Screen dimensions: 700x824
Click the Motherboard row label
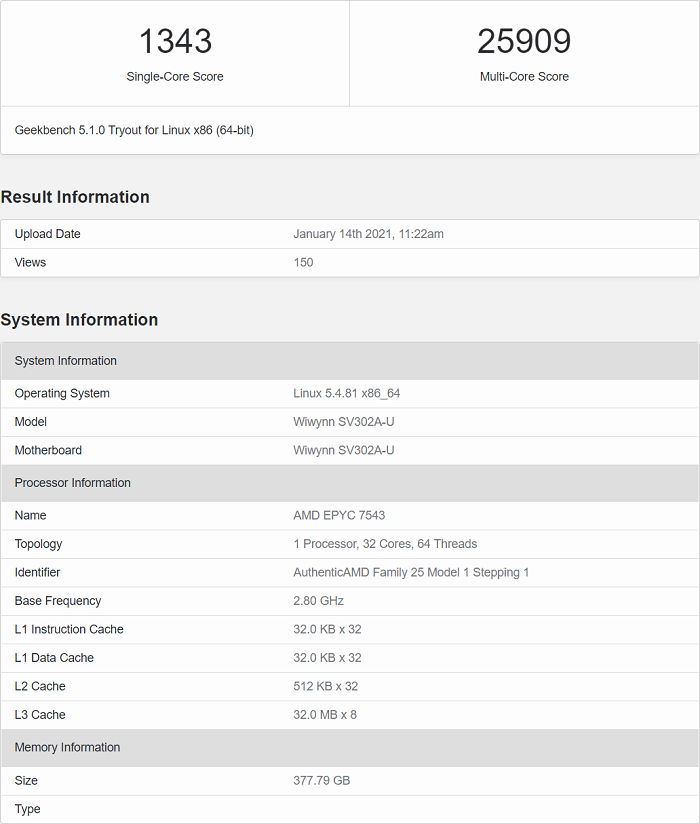[48, 450]
